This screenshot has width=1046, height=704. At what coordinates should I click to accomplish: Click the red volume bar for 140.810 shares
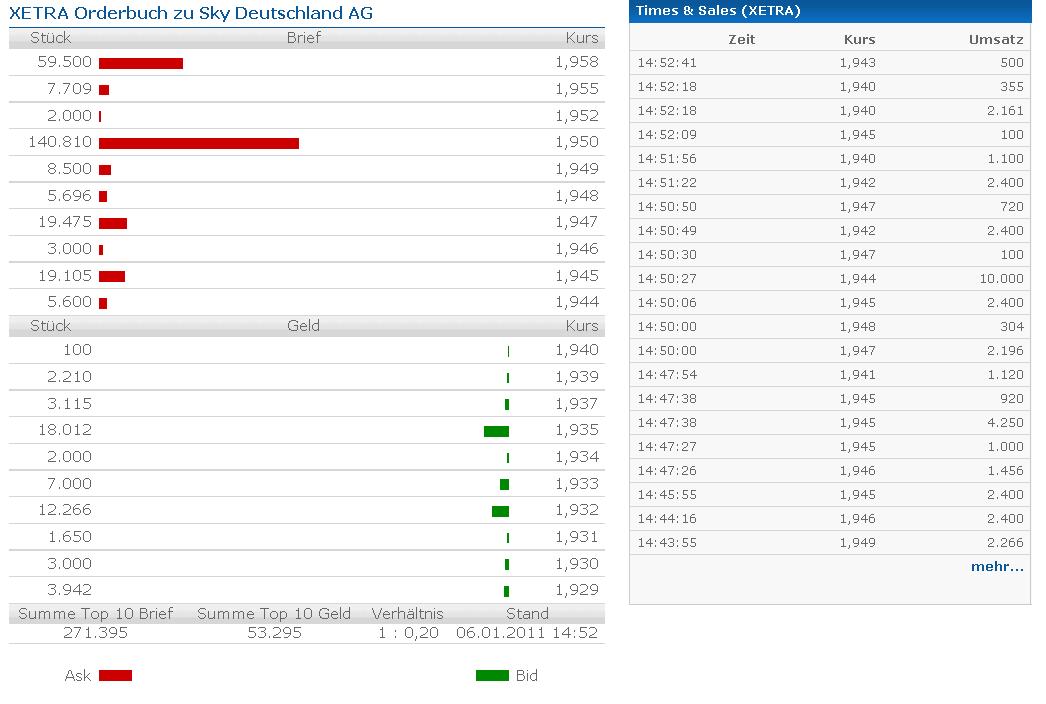click(x=199, y=143)
